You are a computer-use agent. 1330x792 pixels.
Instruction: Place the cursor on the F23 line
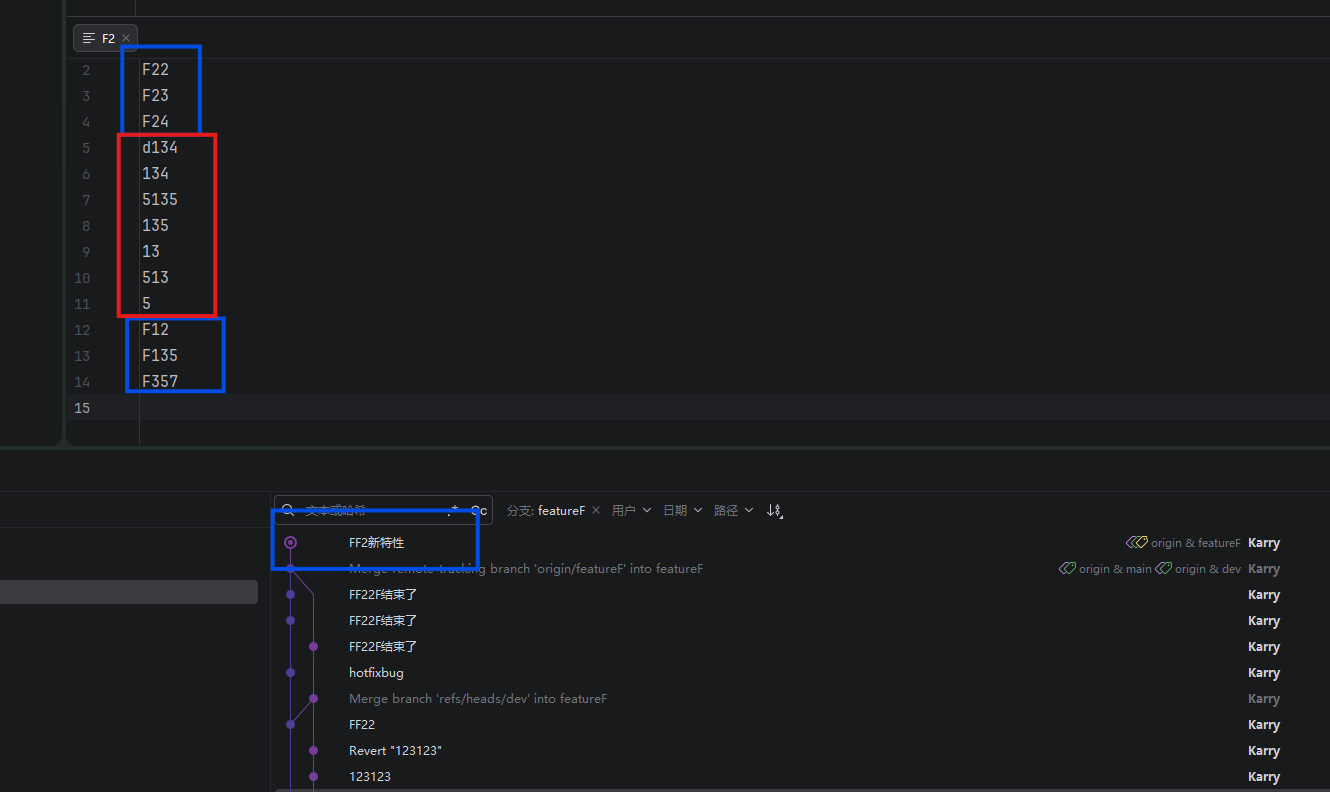click(x=155, y=96)
